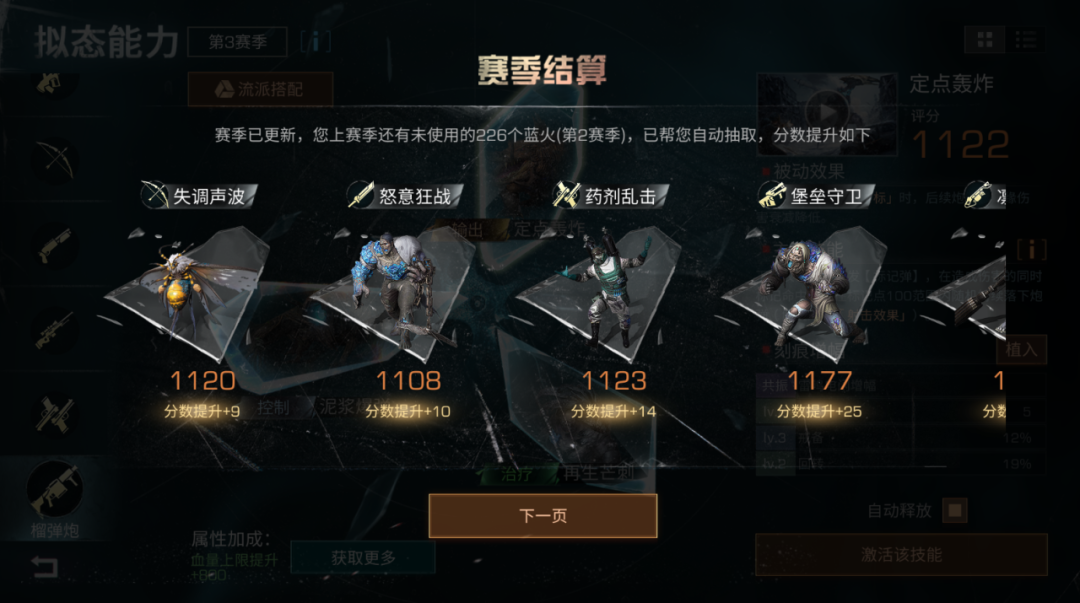Select the 榴弹炮 weapon icon in sidebar
The height and width of the screenshot is (603, 1080).
pyautogui.click(x=54, y=489)
